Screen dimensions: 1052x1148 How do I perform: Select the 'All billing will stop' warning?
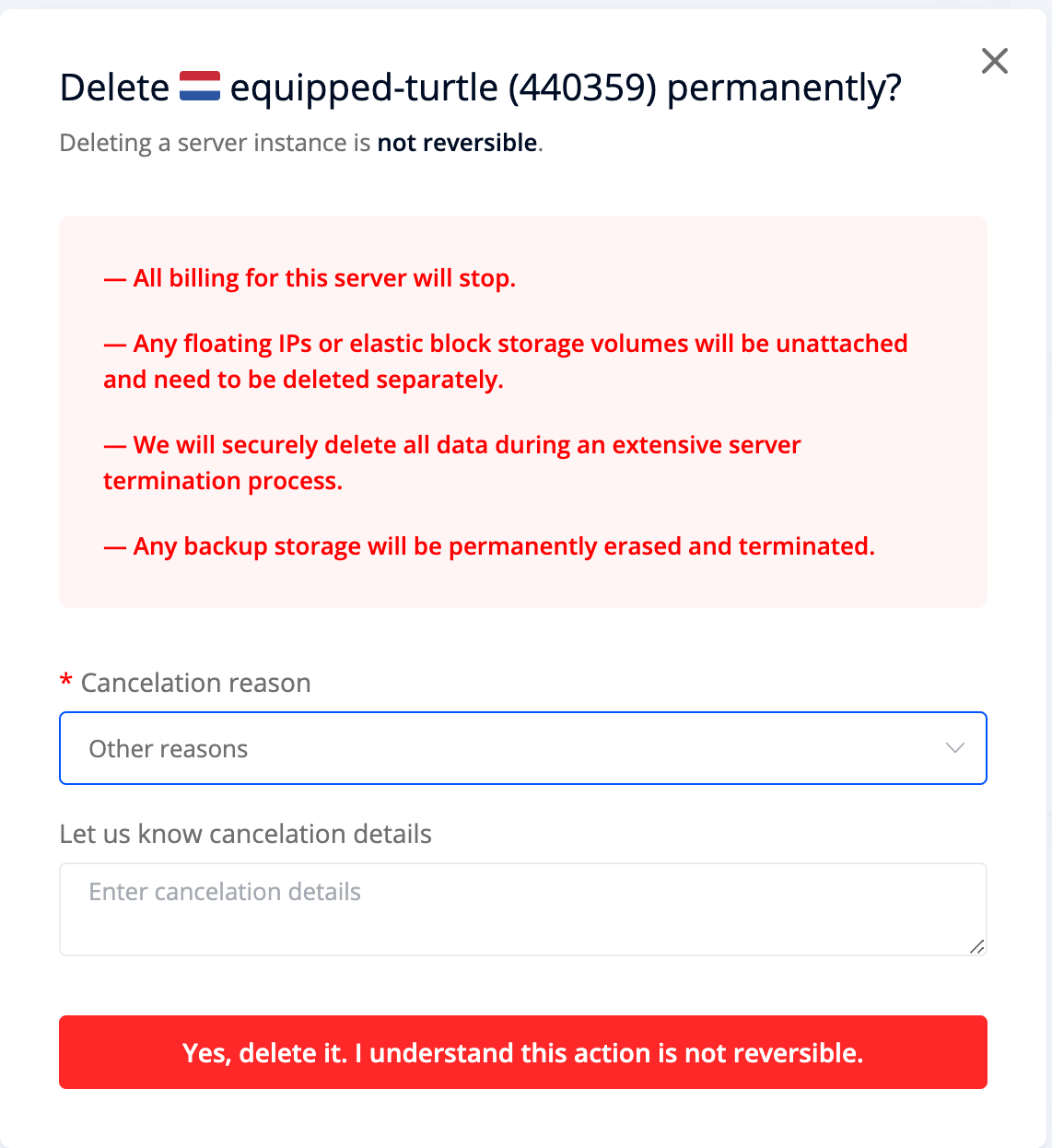(310, 278)
